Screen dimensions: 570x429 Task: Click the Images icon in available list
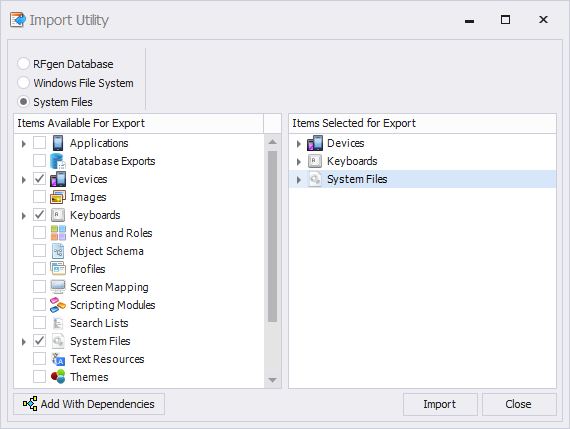click(x=58, y=197)
